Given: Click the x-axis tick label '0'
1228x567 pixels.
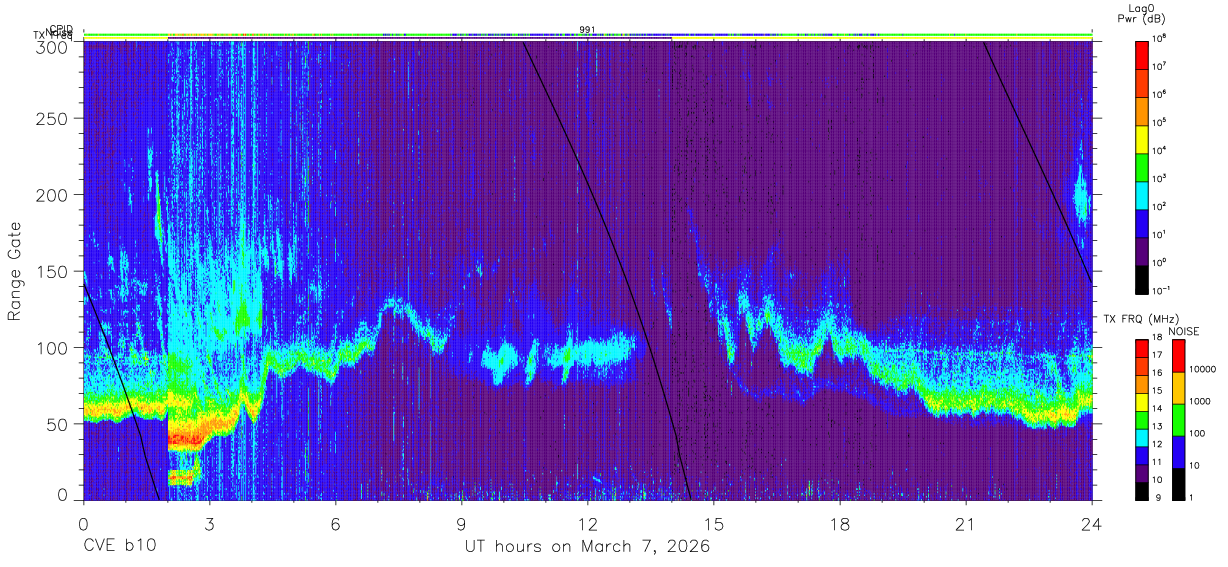Looking at the screenshot, I should tap(83, 523).
